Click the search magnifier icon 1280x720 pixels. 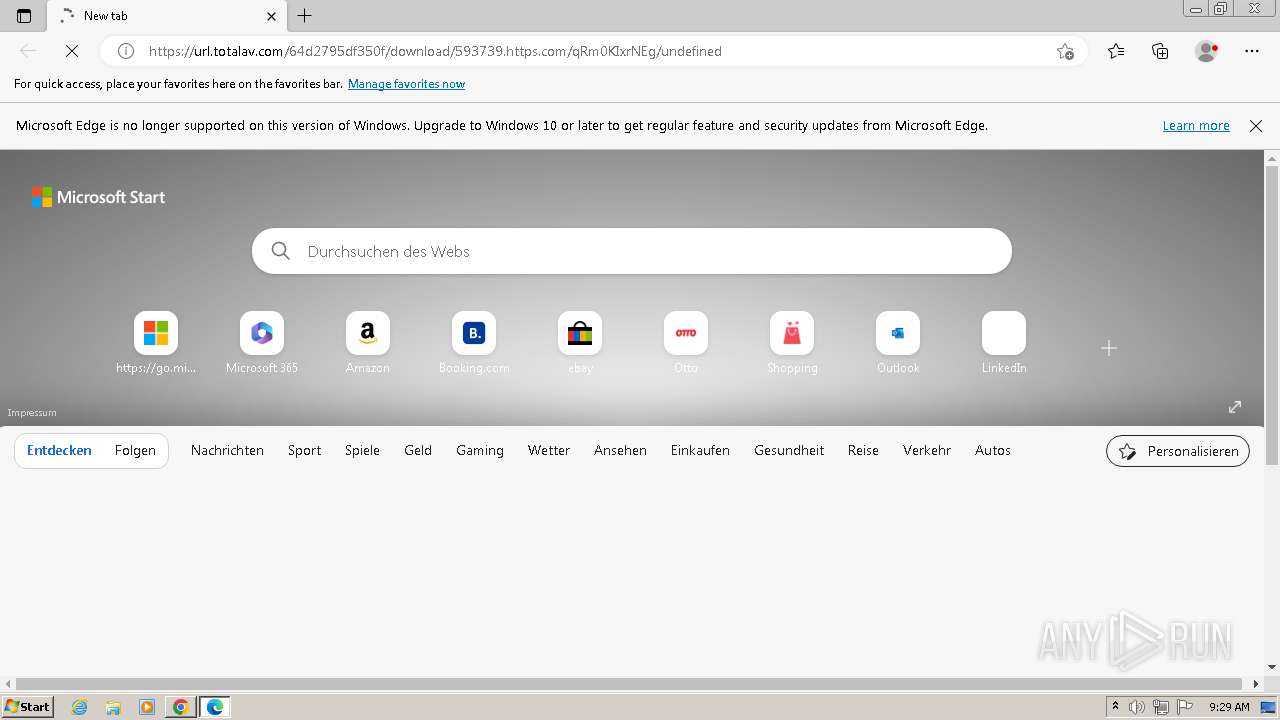(281, 251)
